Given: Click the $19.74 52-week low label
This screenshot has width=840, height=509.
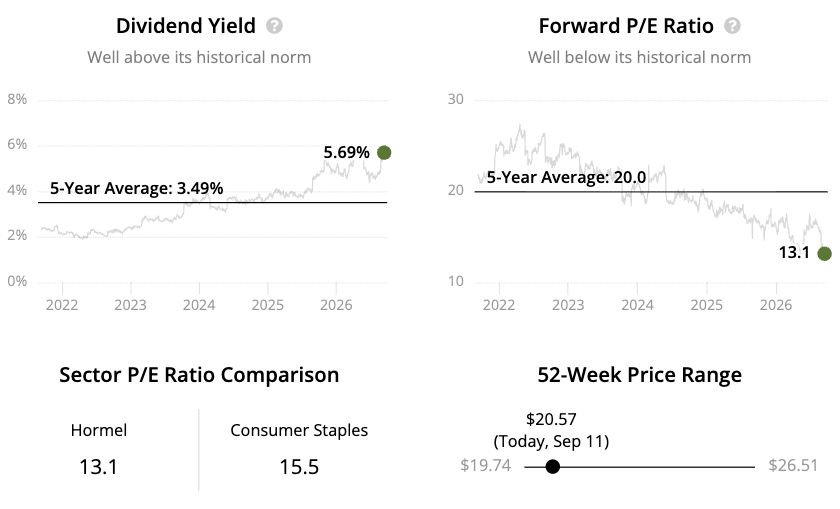Looking at the screenshot, I should pyautogui.click(x=485, y=465).
